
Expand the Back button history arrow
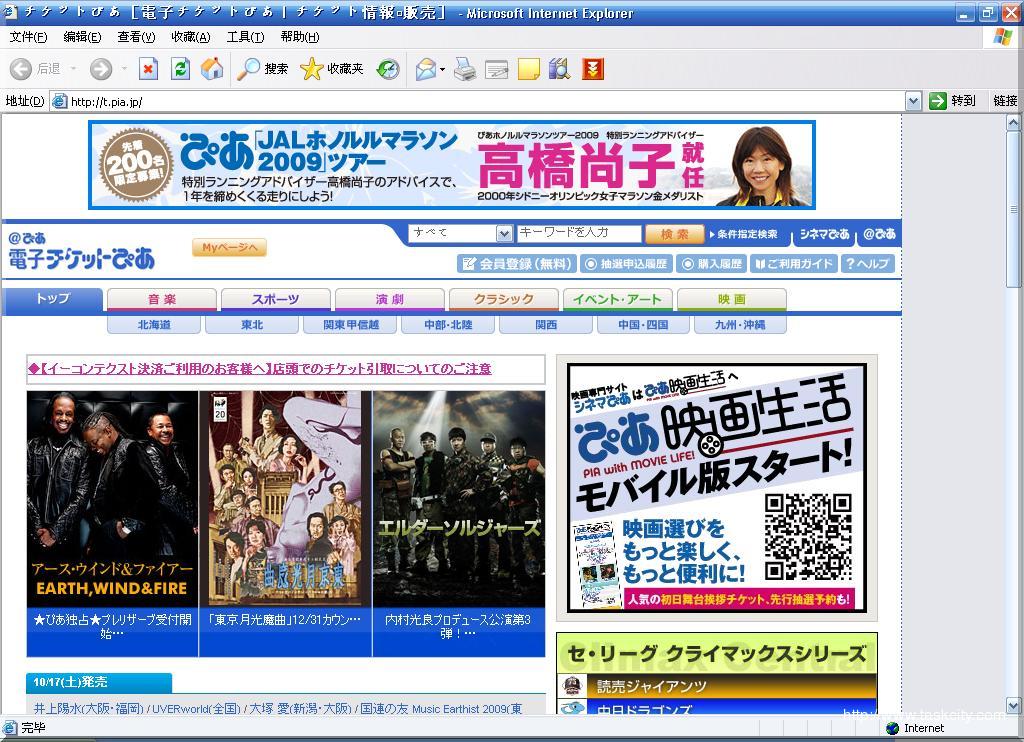72,69
